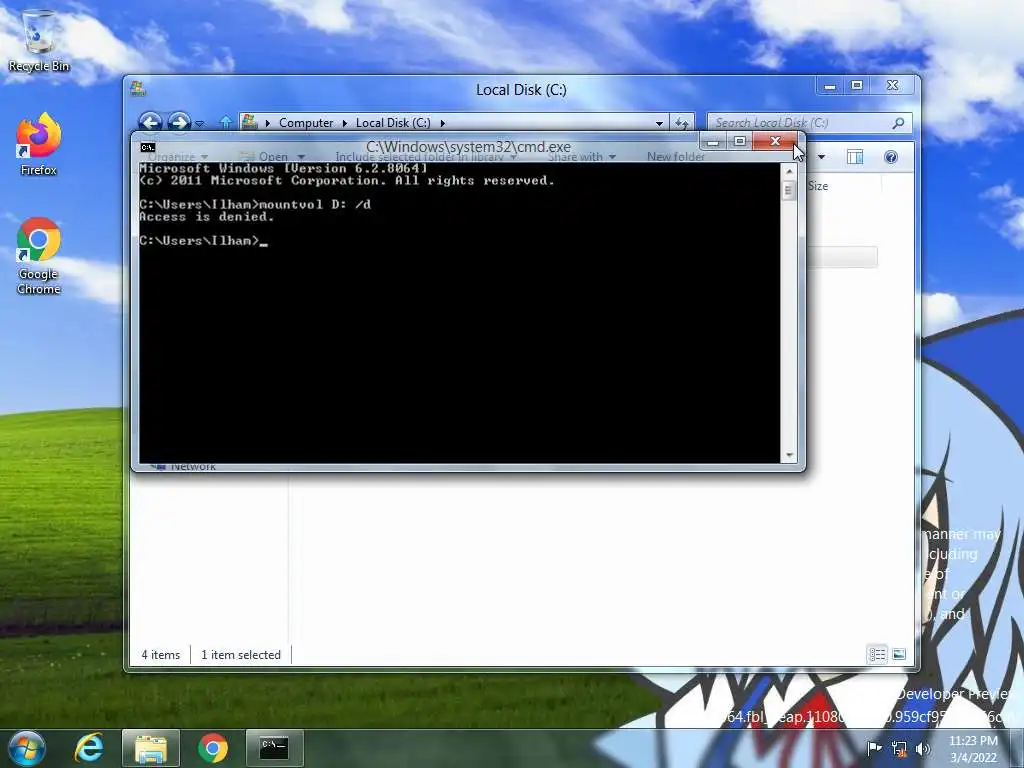Viewport: 1024px width, 768px height.
Task: Click the cmd scrollbar thumb
Action: 788,190
